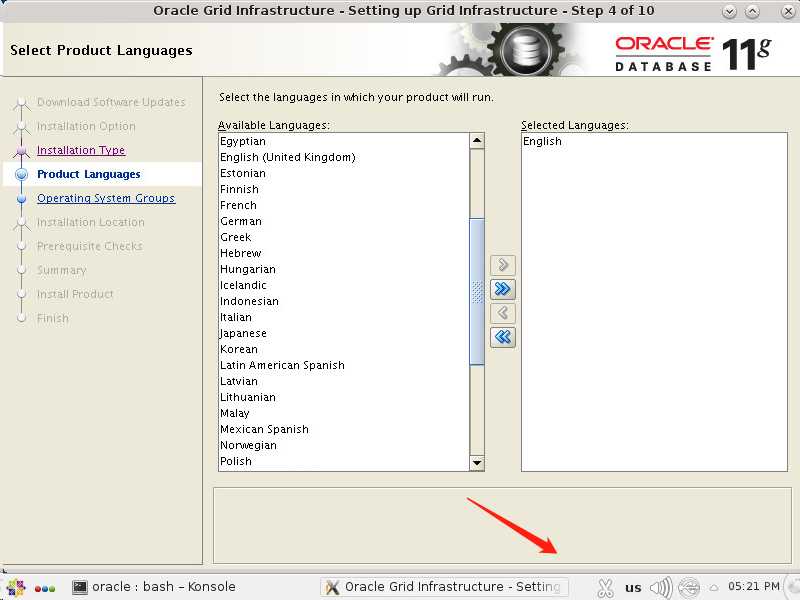Select German in the available list
The image size is (800, 600).
coord(343,221)
